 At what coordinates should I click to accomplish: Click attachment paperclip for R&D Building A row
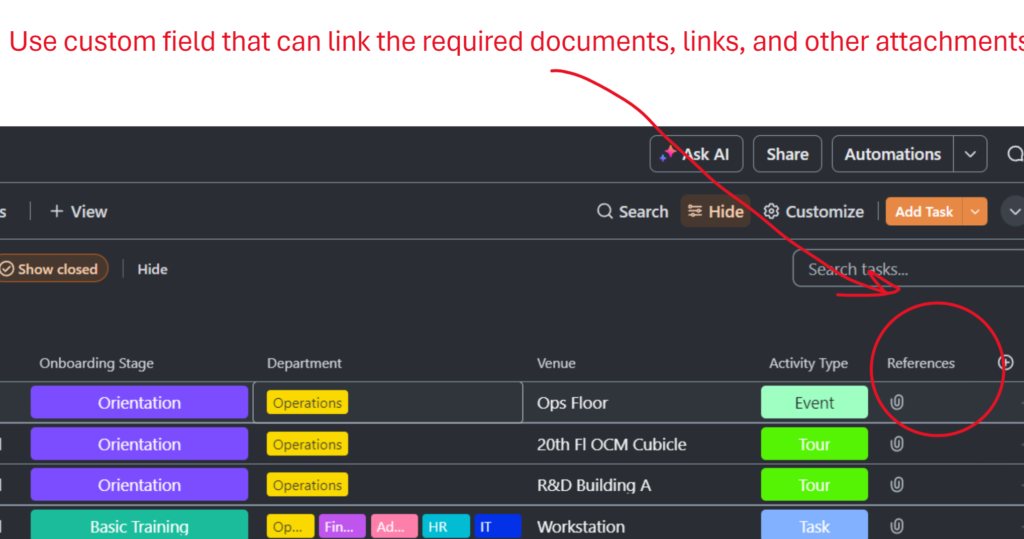point(897,485)
